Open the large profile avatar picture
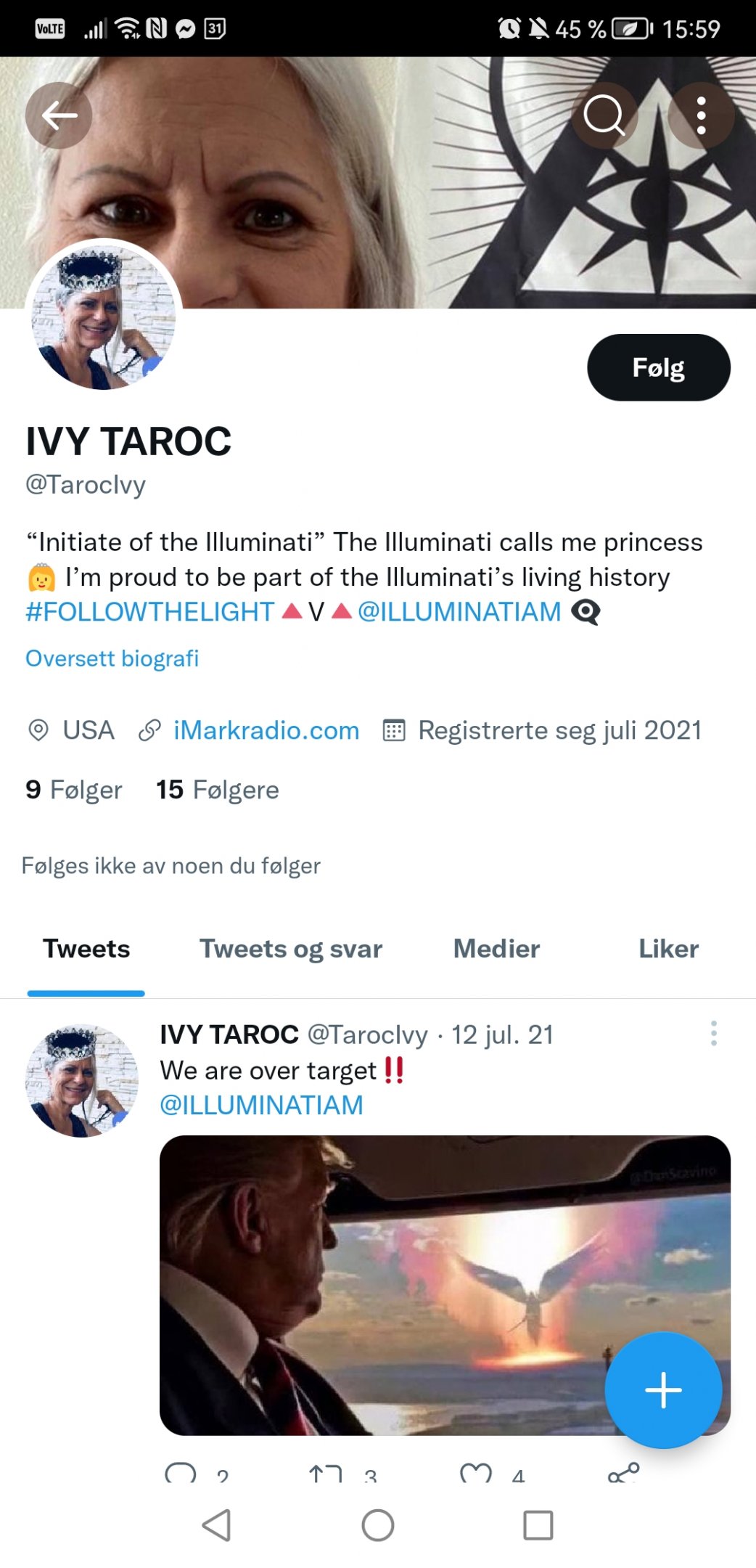Screen dimensions: 756x1568 point(103,317)
